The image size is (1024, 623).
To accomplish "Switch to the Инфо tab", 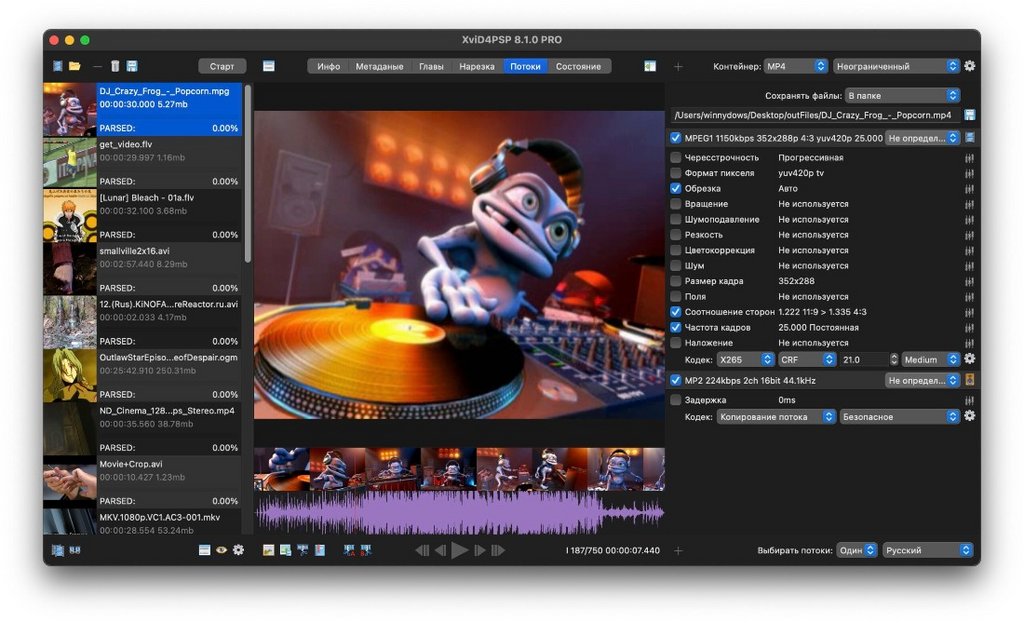I will (x=328, y=66).
